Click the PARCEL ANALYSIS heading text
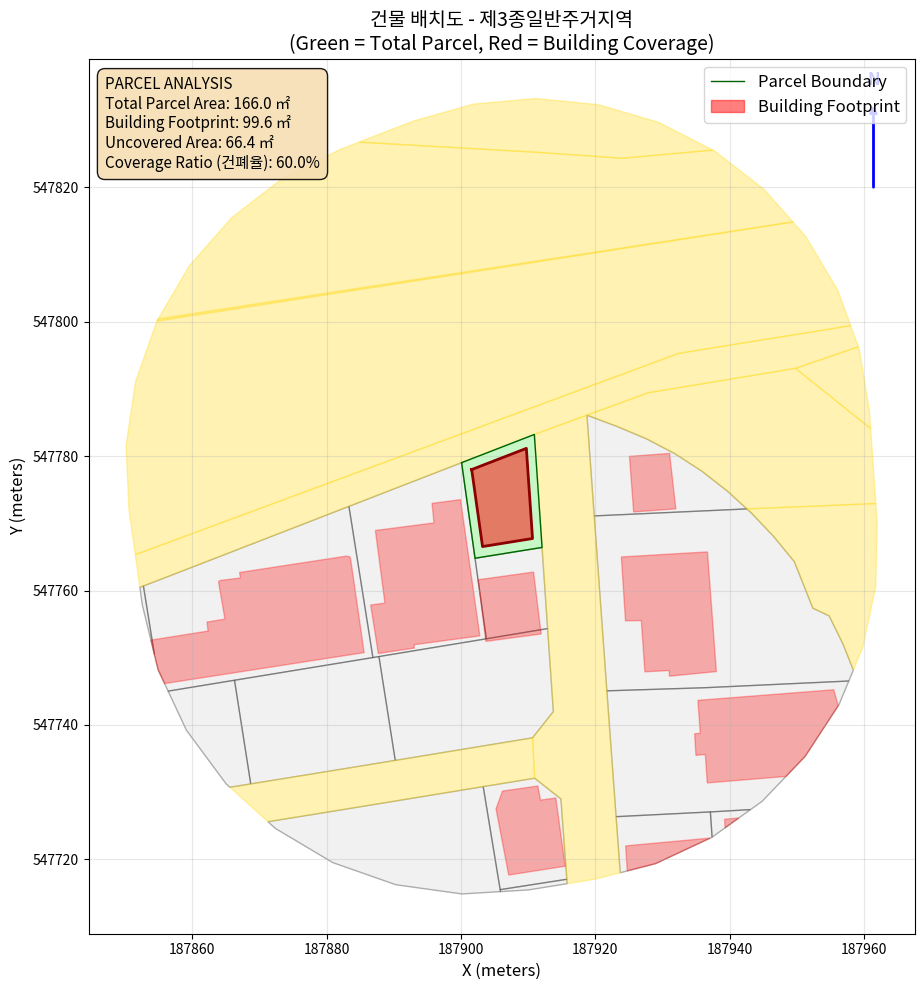924x990 pixels. coord(168,83)
